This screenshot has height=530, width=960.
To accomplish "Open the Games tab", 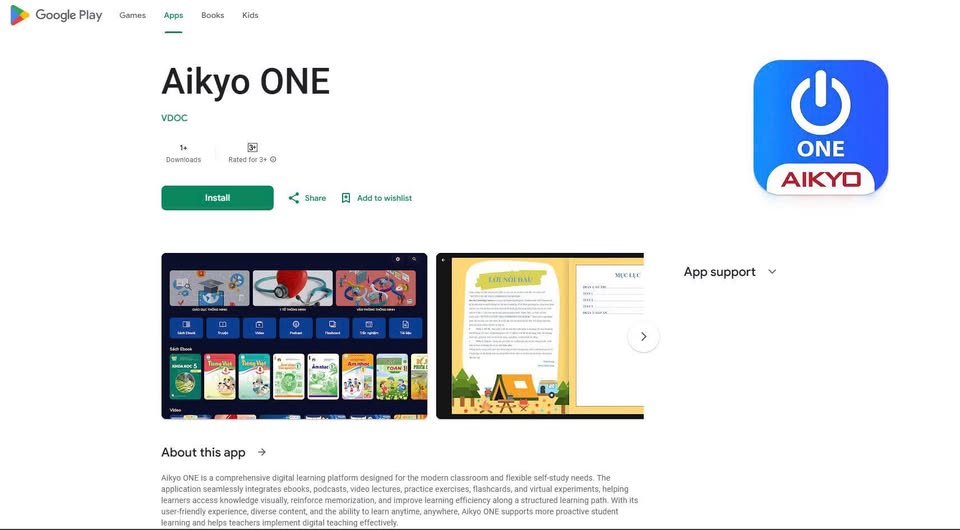I will (132, 15).
